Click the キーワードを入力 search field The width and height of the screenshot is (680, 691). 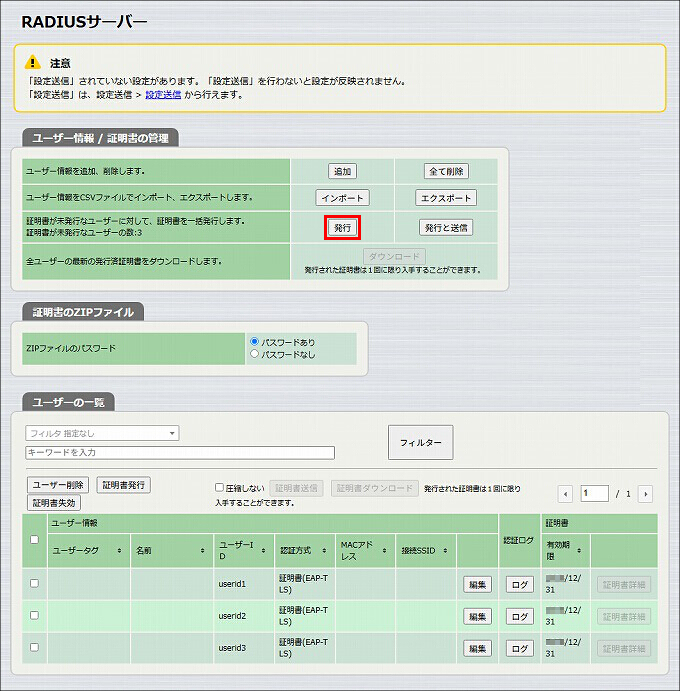(180, 453)
